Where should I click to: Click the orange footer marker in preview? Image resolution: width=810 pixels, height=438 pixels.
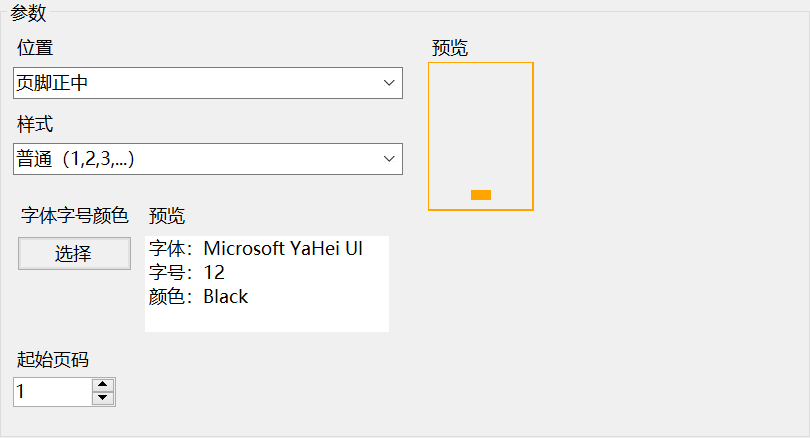[480, 195]
